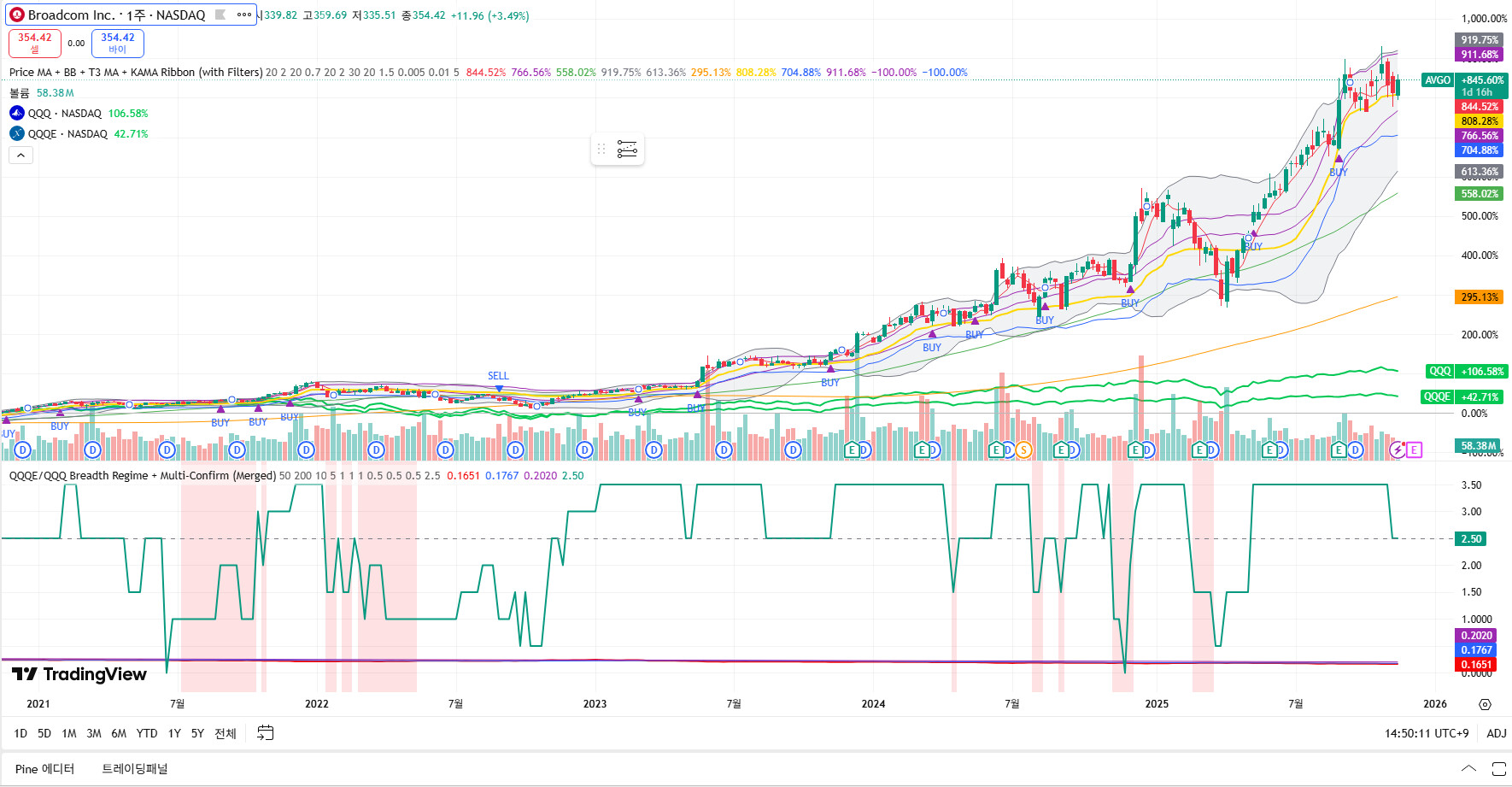Click the blue 704.88% price scale label
This screenshot has height=787, width=1512.
[x=1479, y=150]
